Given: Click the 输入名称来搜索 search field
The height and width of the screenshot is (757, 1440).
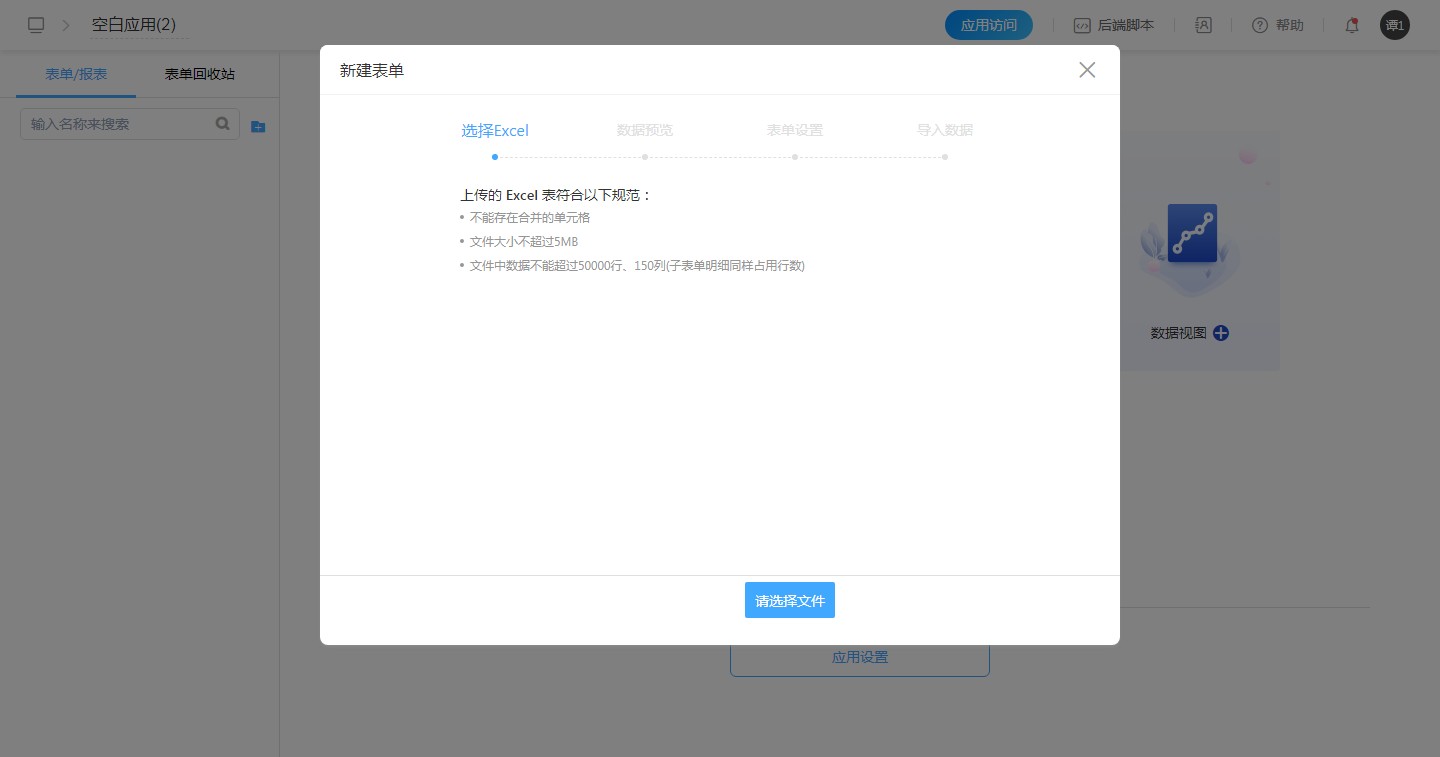Looking at the screenshot, I should click(x=118, y=124).
